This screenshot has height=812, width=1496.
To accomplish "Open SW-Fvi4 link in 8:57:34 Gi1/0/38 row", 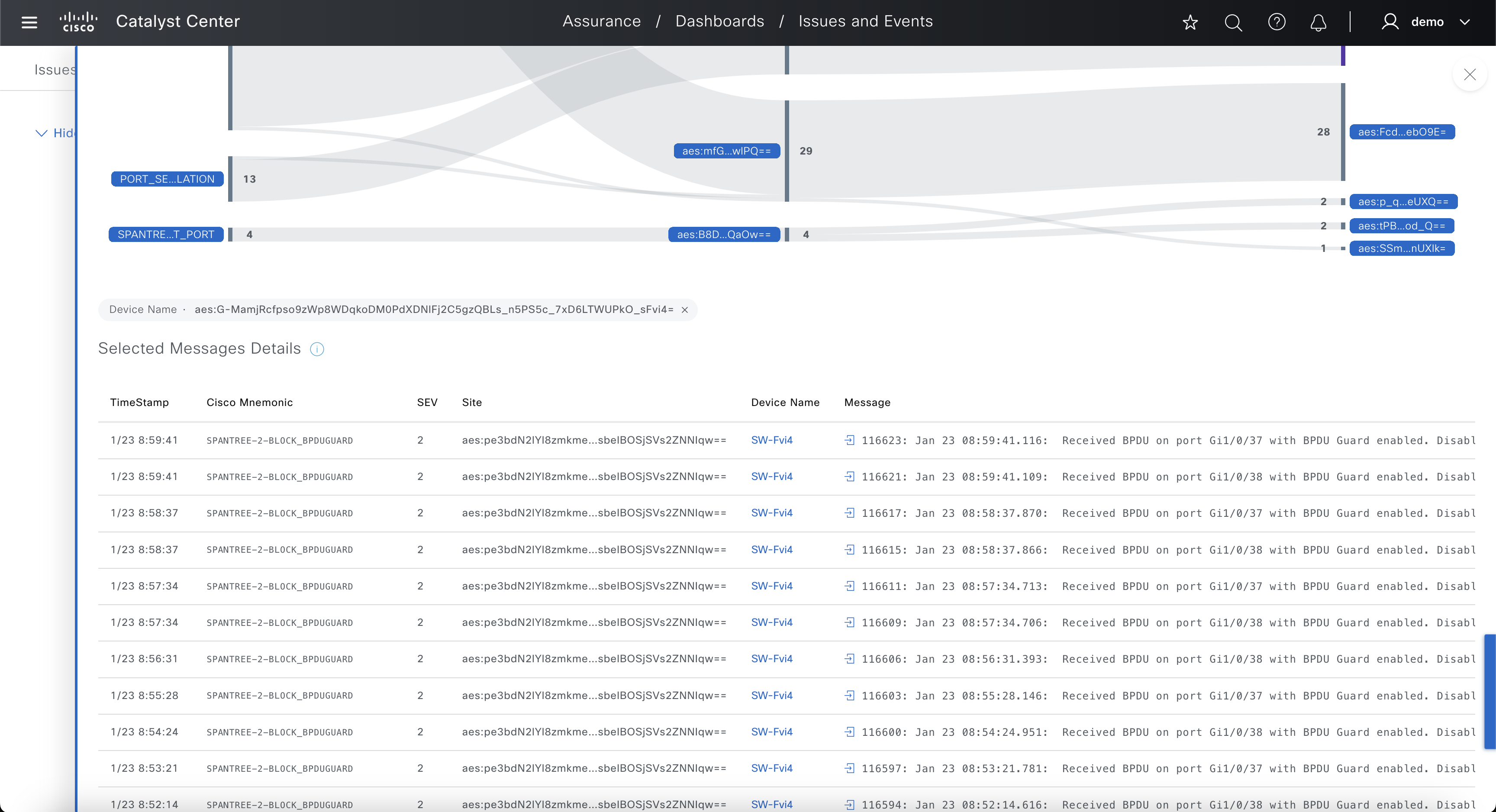I will 772,623.
